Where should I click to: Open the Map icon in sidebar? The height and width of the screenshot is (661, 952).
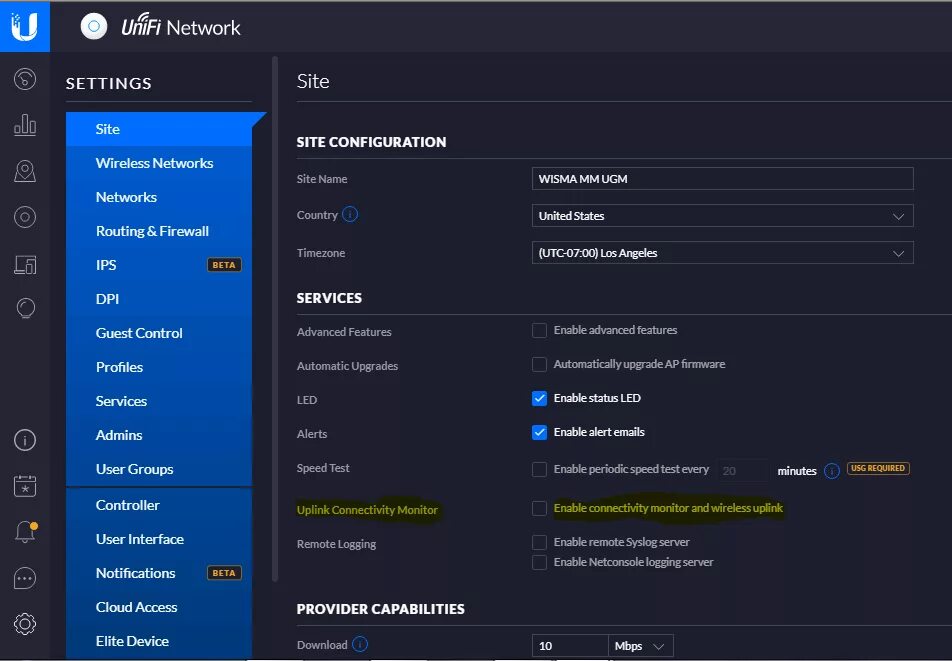coord(25,171)
